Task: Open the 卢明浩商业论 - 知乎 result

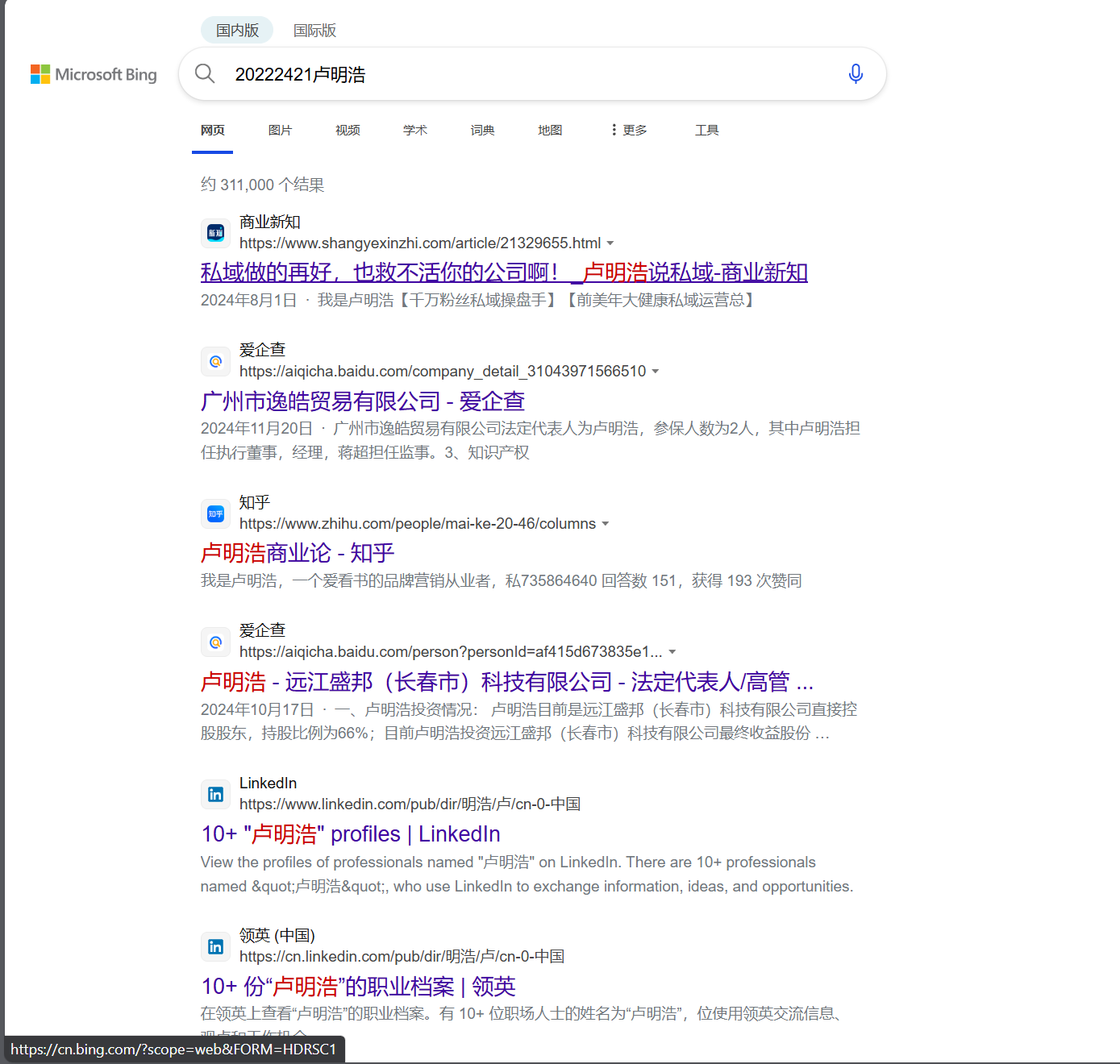Action: pos(297,553)
